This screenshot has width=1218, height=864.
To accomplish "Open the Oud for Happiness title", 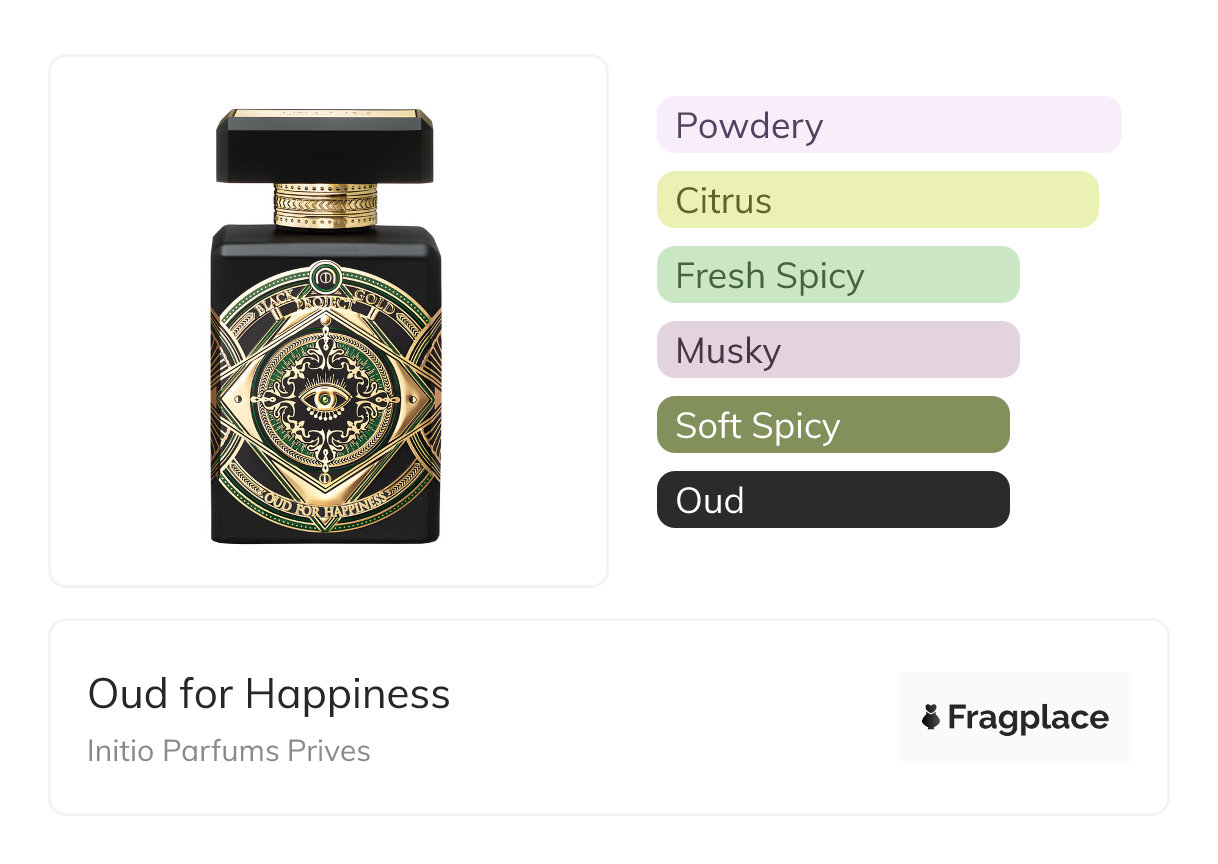I will click(x=269, y=694).
